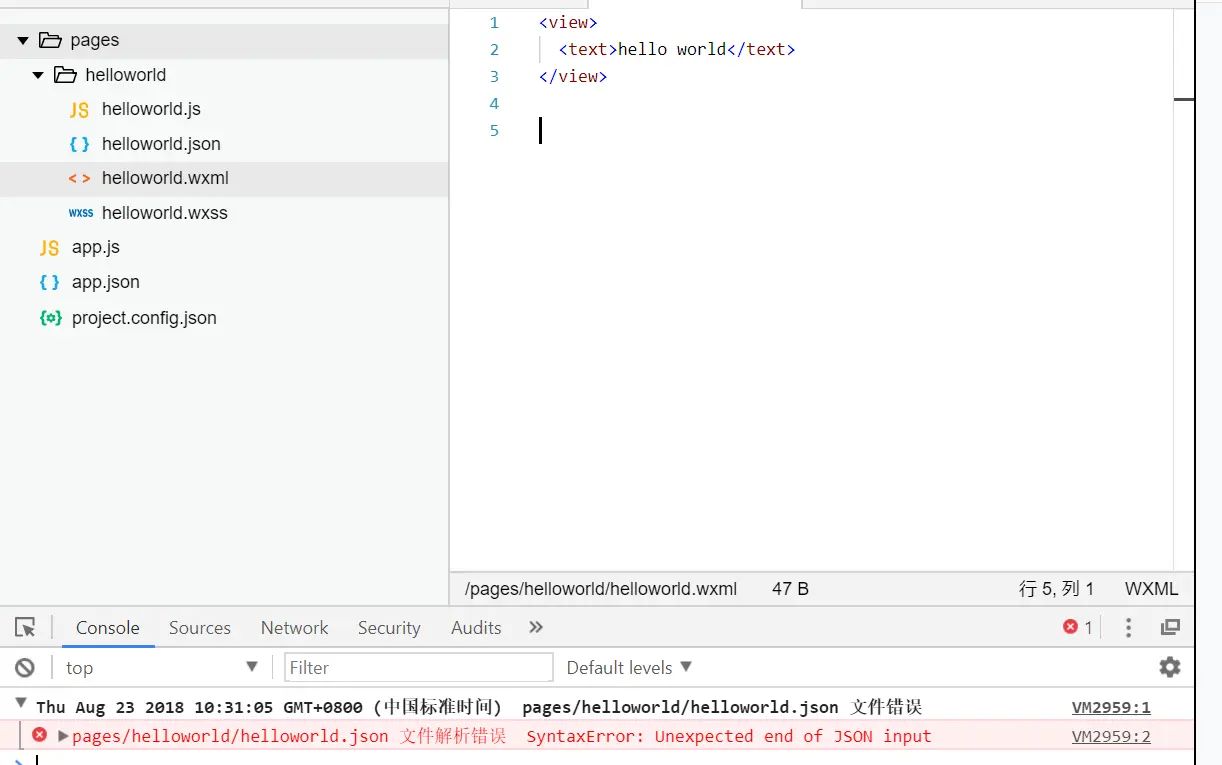Click line number 3 in editor gutter
1222x765 pixels.
(494, 76)
